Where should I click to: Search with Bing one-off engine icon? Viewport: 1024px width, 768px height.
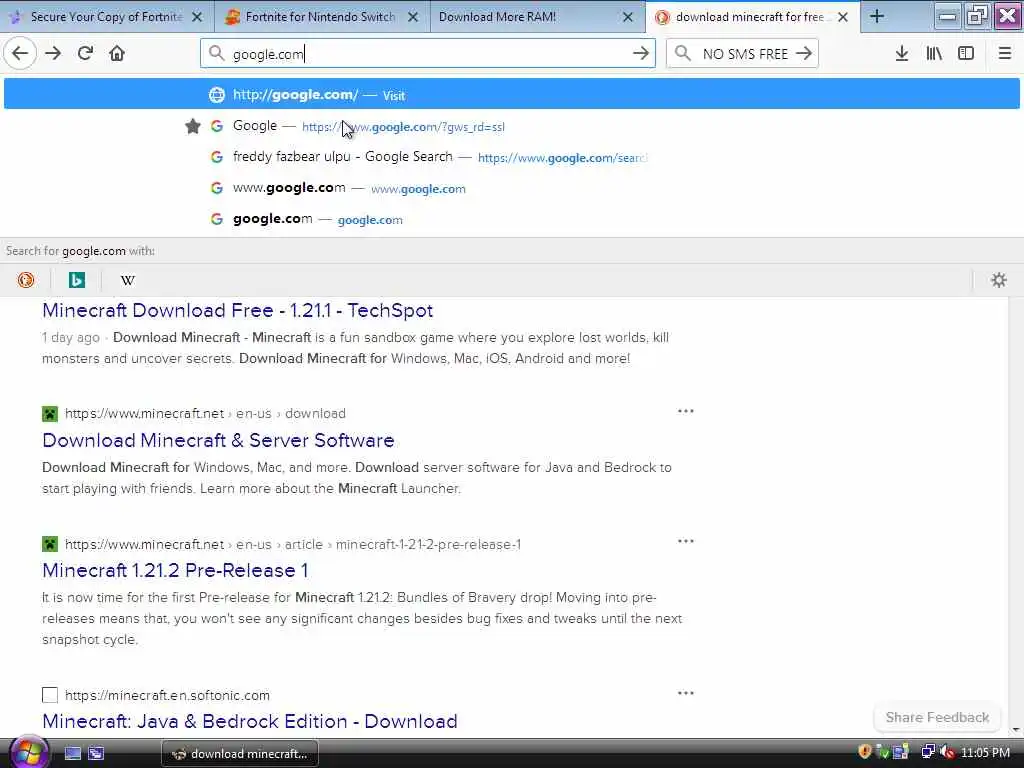pos(76,280)
